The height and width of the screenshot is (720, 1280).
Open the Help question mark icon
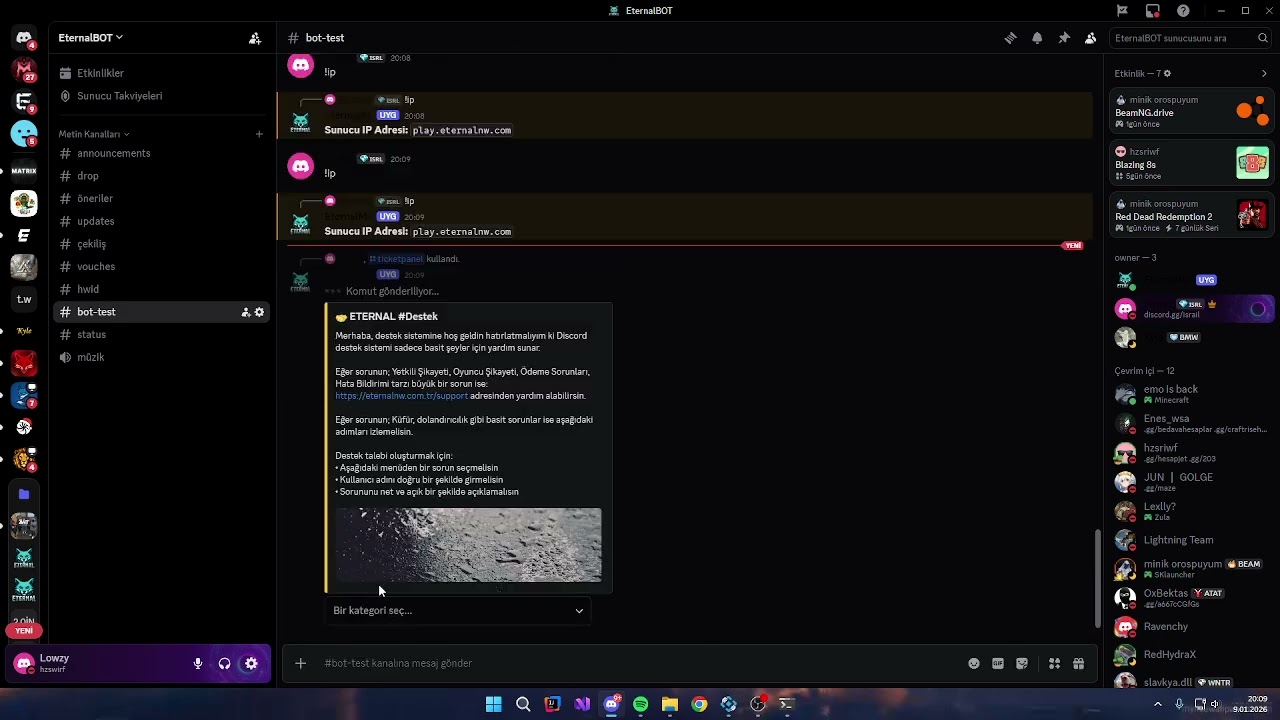pyautogui.click(x=1183, y=11)
